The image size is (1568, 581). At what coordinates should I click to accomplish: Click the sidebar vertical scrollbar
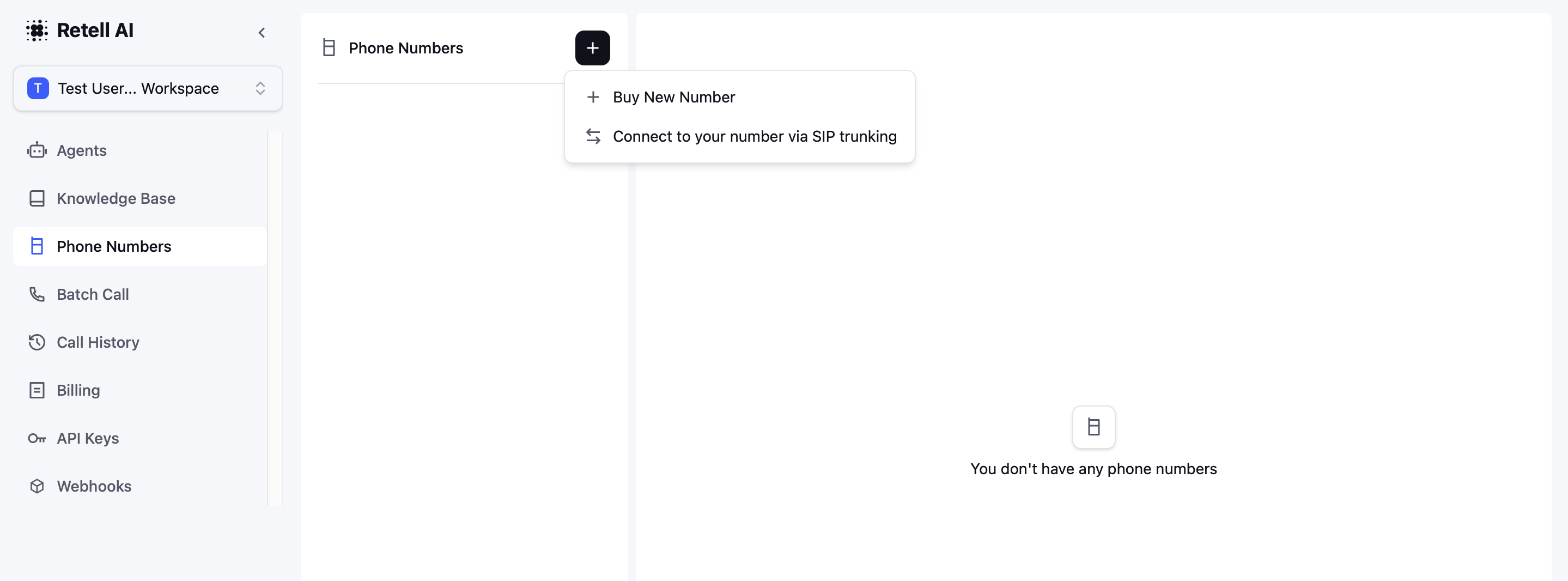[x=275, y=317]
